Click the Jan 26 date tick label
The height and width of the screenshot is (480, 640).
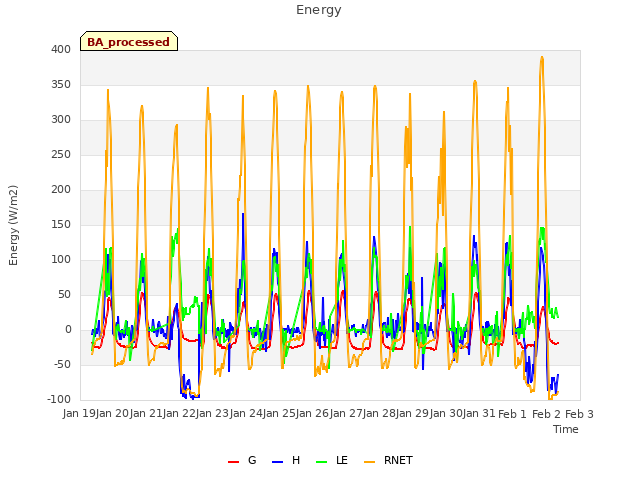313,414
